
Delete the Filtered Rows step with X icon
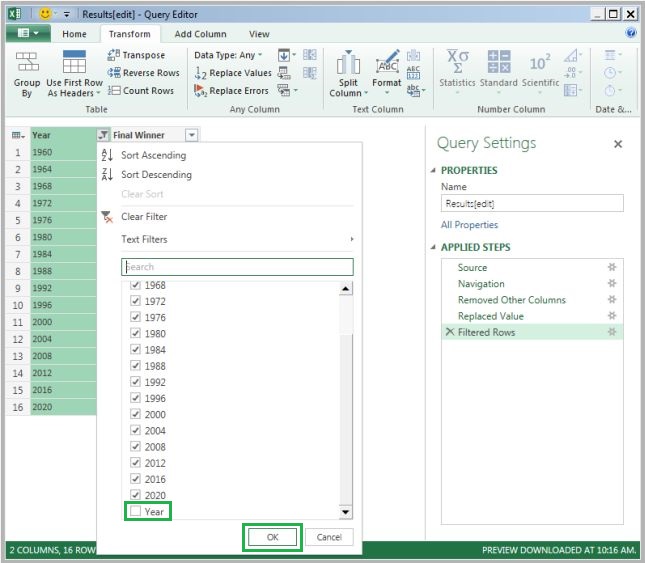tap(450, 332)
